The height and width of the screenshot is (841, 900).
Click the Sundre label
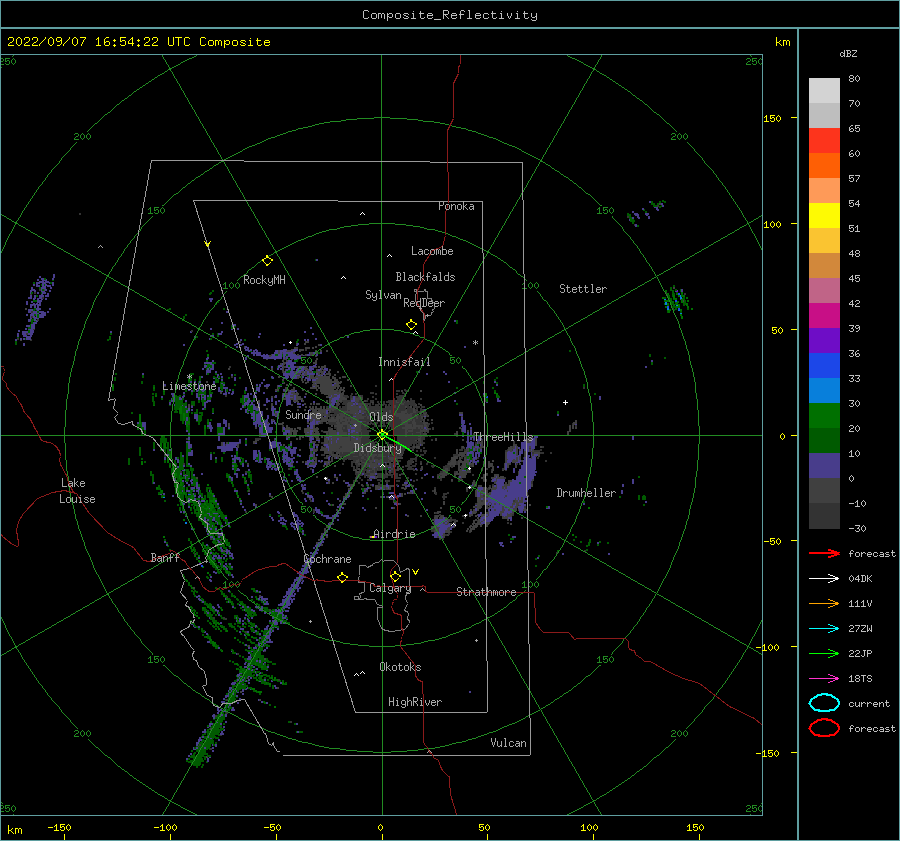pyautogui.click(x=303, y=415)
